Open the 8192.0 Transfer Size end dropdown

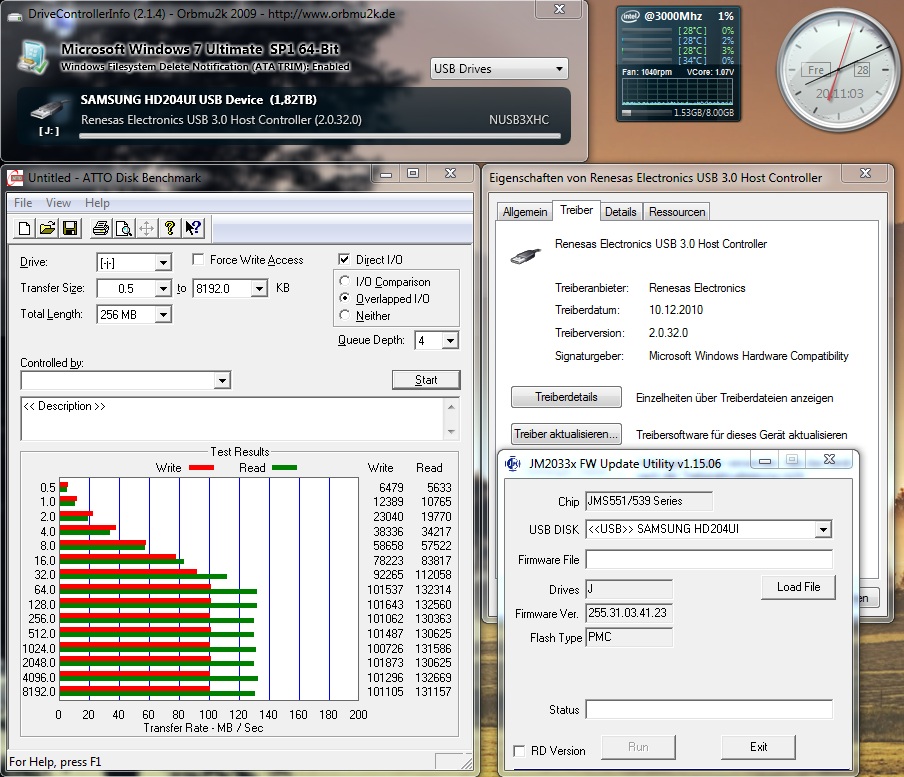coord(259,288)
